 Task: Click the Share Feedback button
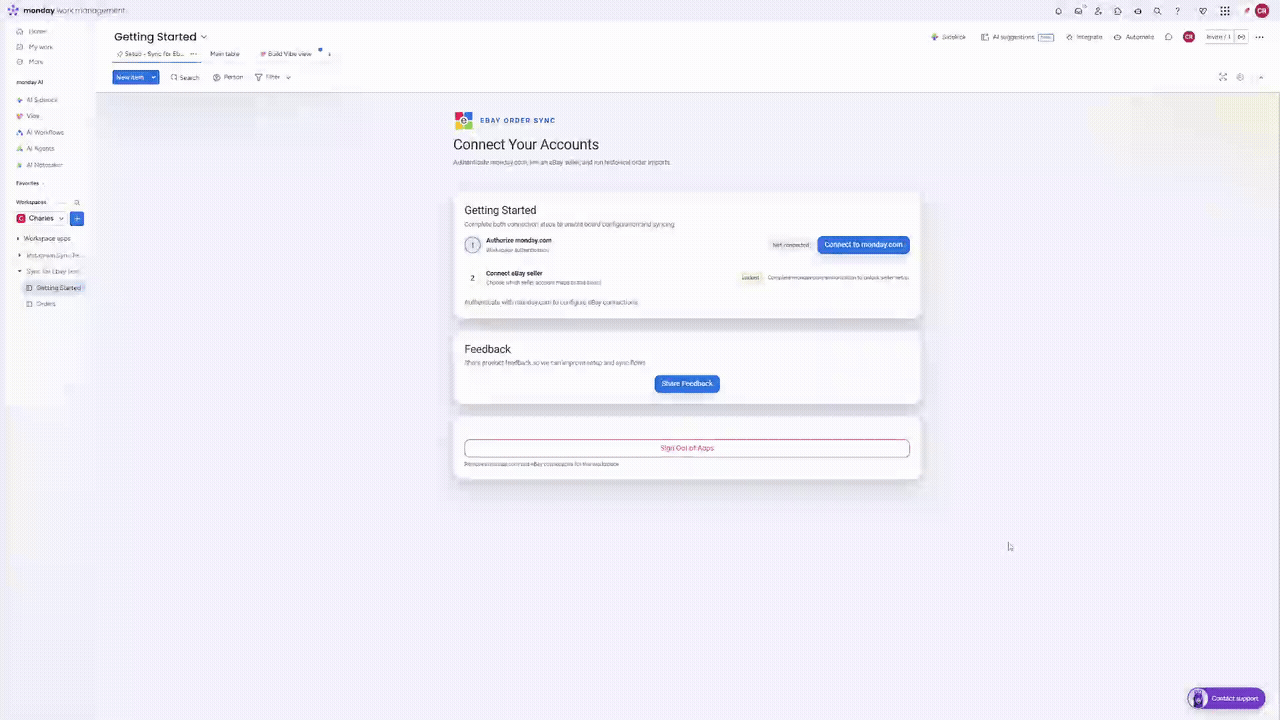687,383
